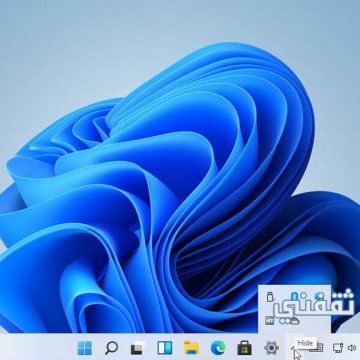The height and width of the screenshot is (360, 360).
Task: Collapse hidden tray icons with Hide chevron
Action: (292, 348)
